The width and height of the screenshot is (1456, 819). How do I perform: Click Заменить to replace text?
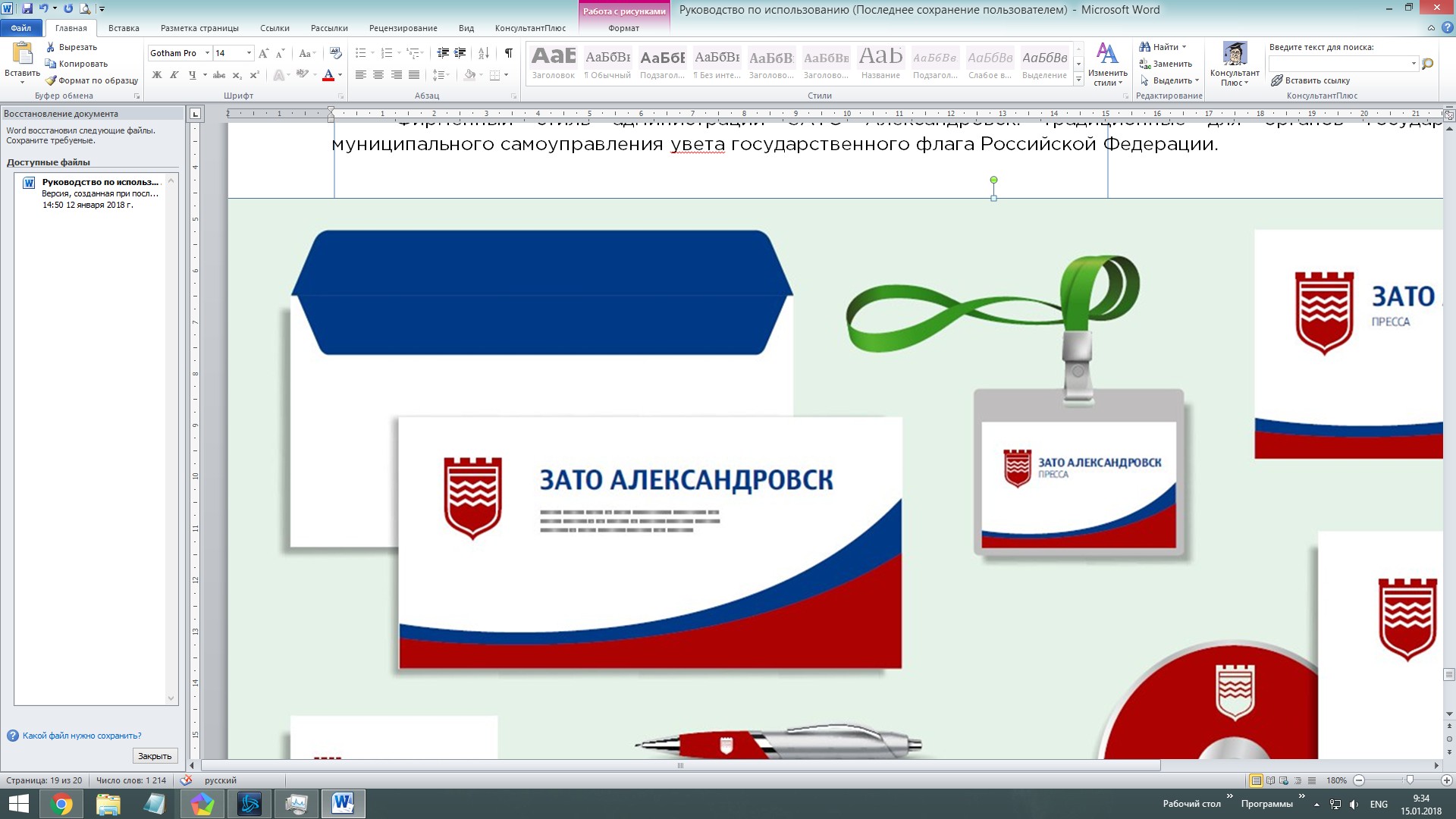(1166, 64)
